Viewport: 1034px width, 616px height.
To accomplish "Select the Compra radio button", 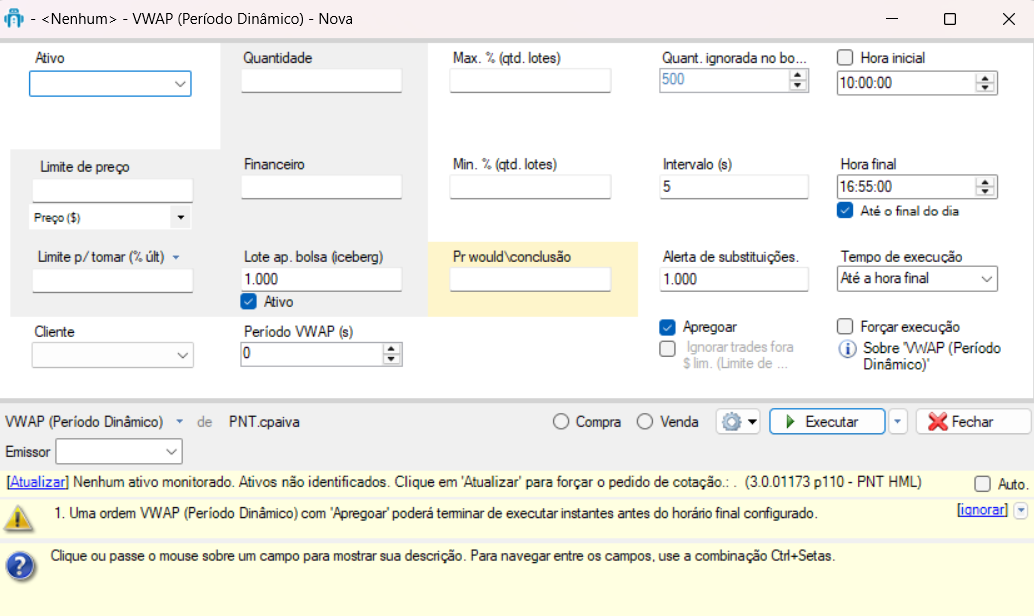I will (561, 422).
